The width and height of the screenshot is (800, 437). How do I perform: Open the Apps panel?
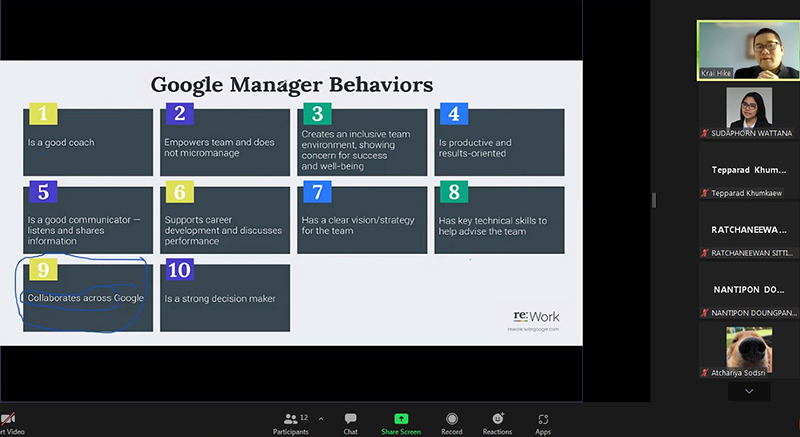click(x=543, y=424)
